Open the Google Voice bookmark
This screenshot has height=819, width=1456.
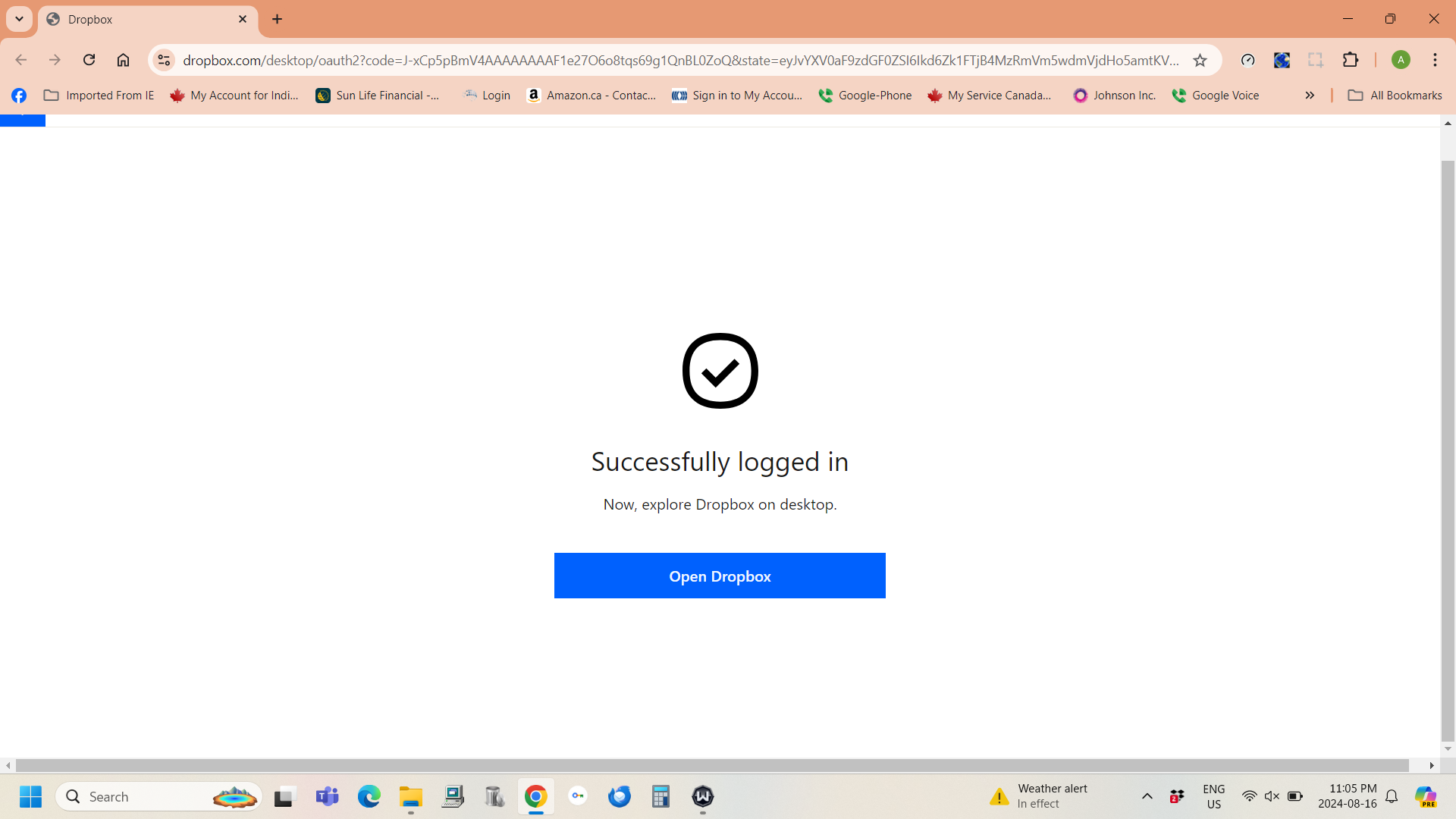(1216, 95)
